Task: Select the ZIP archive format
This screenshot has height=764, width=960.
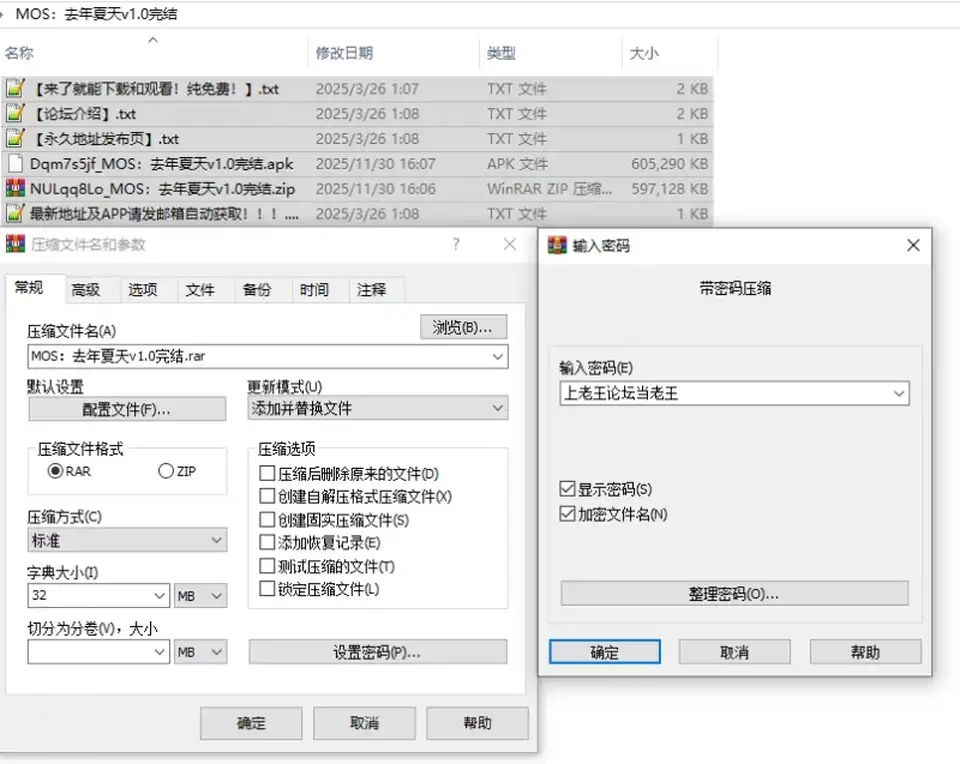Action: (x=166, y=471)
